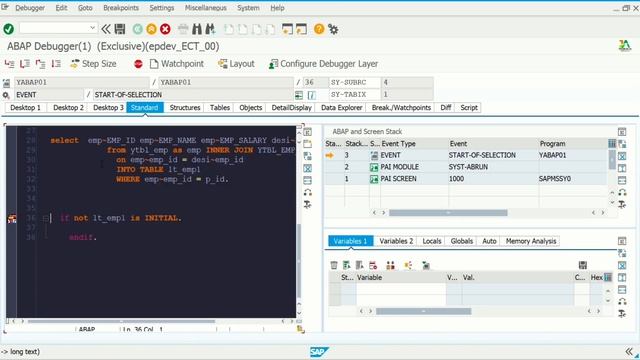This screenshot has width=640, height=360.
Task: Click the trash delete icon in Variables toolbar
Action: tap(334, 265)
